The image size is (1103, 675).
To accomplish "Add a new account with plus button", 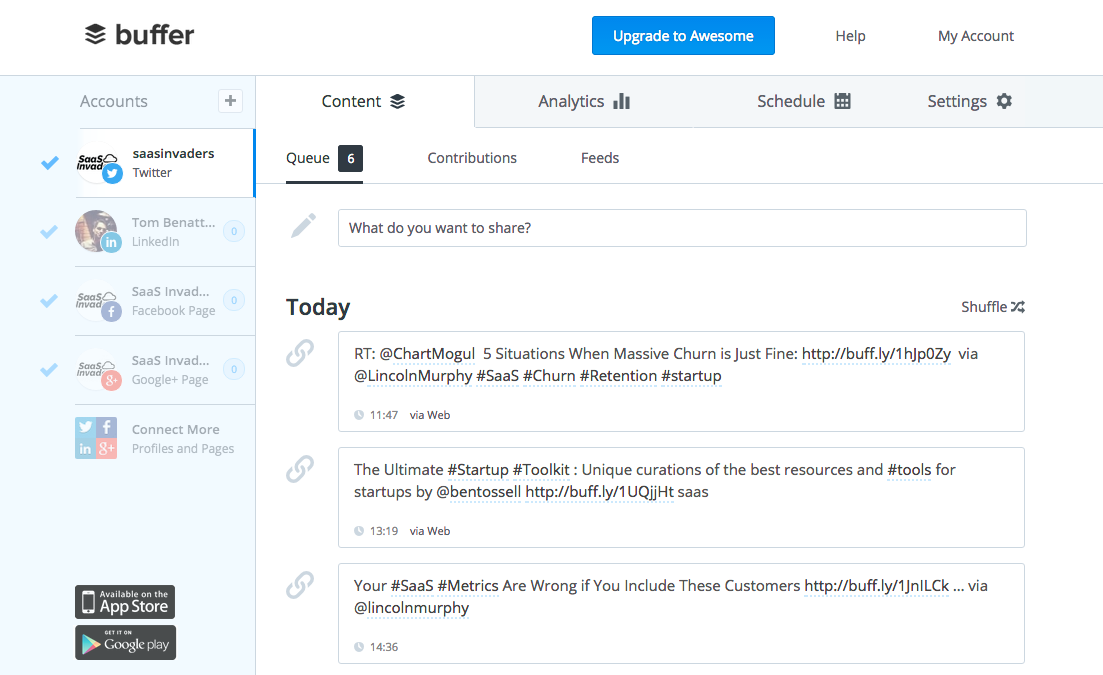I will 230,101.
